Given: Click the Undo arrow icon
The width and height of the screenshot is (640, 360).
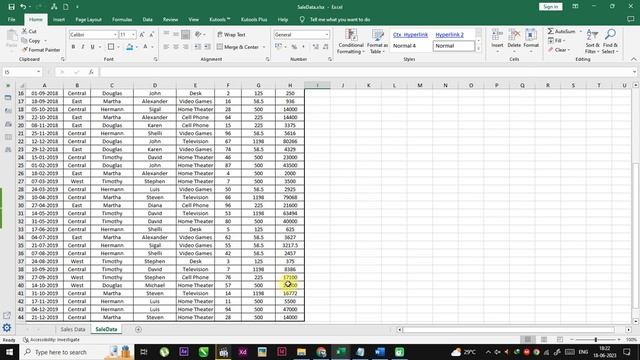Looking at the screenshot, I should (x=23, y=7).
